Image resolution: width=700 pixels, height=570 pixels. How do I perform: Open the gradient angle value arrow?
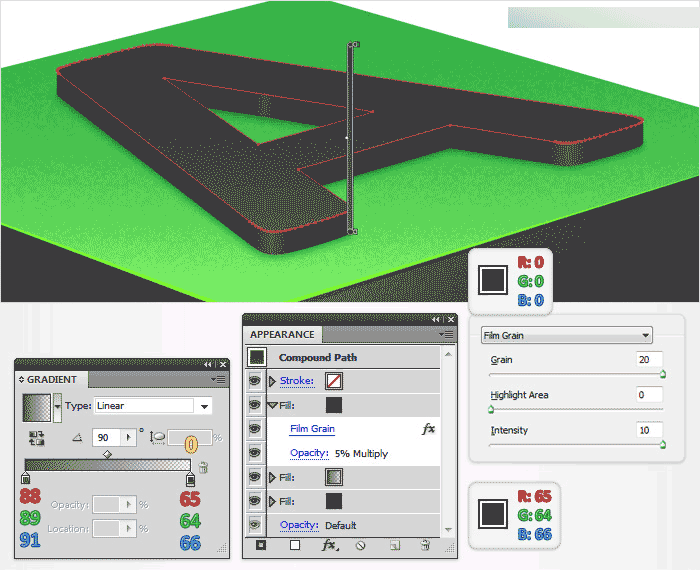(129, 437)
